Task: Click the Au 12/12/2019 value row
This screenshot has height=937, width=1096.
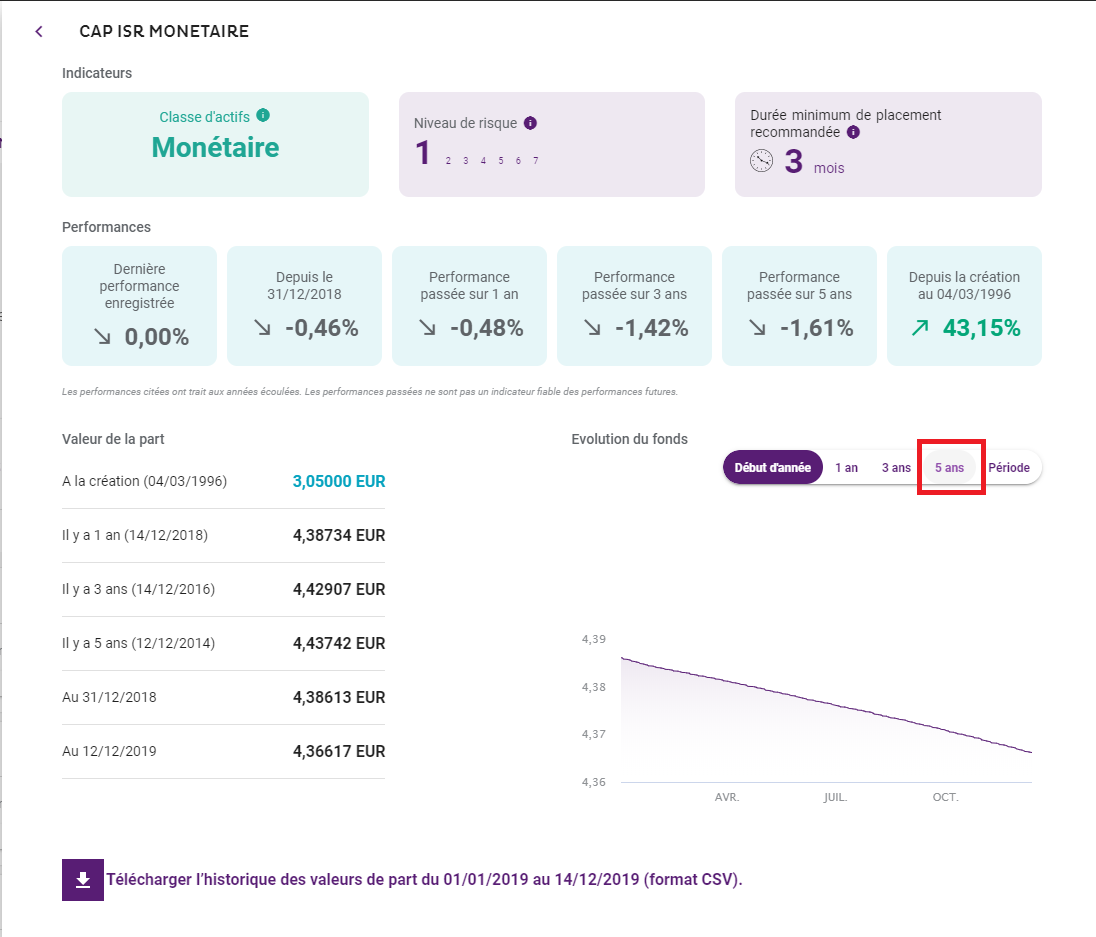Action: tap(223, 751)
